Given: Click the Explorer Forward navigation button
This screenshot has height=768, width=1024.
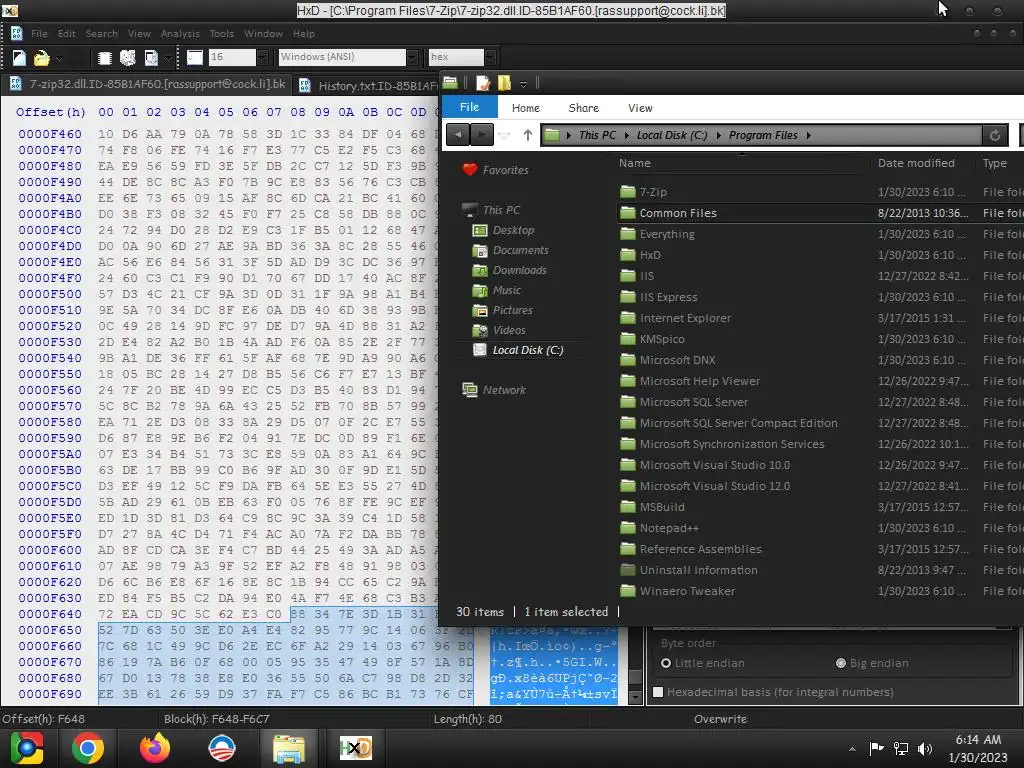Looking at the screenshot, I should pos(482,135).
